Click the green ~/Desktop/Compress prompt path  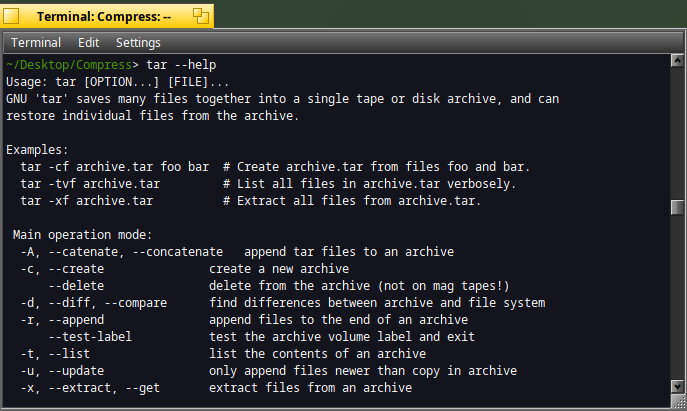point(69,65)
